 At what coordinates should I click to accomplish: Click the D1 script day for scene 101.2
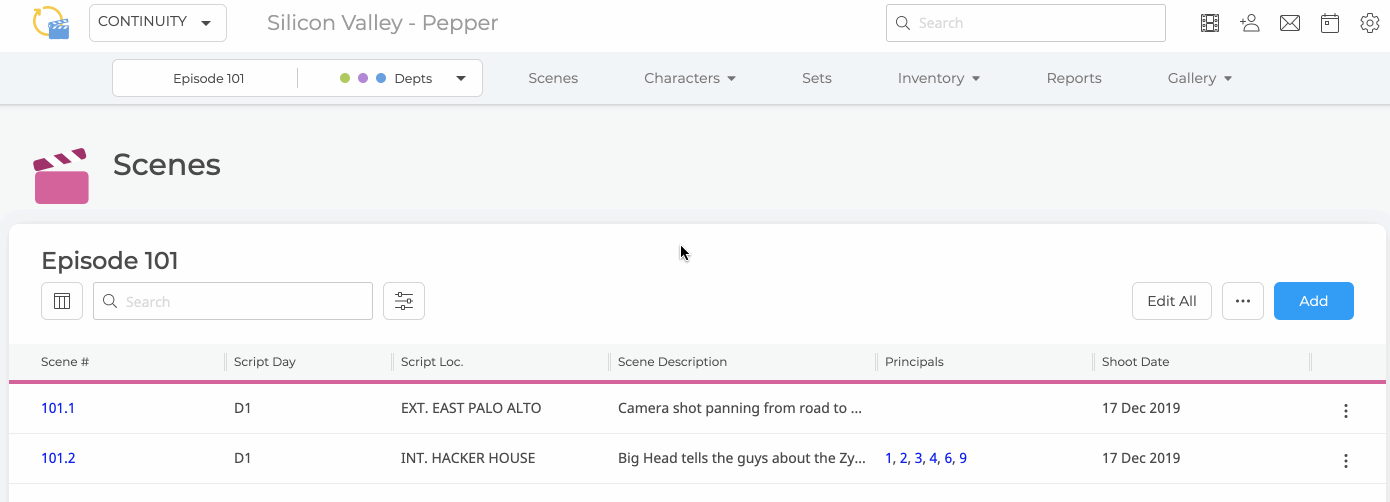(242, 458)
